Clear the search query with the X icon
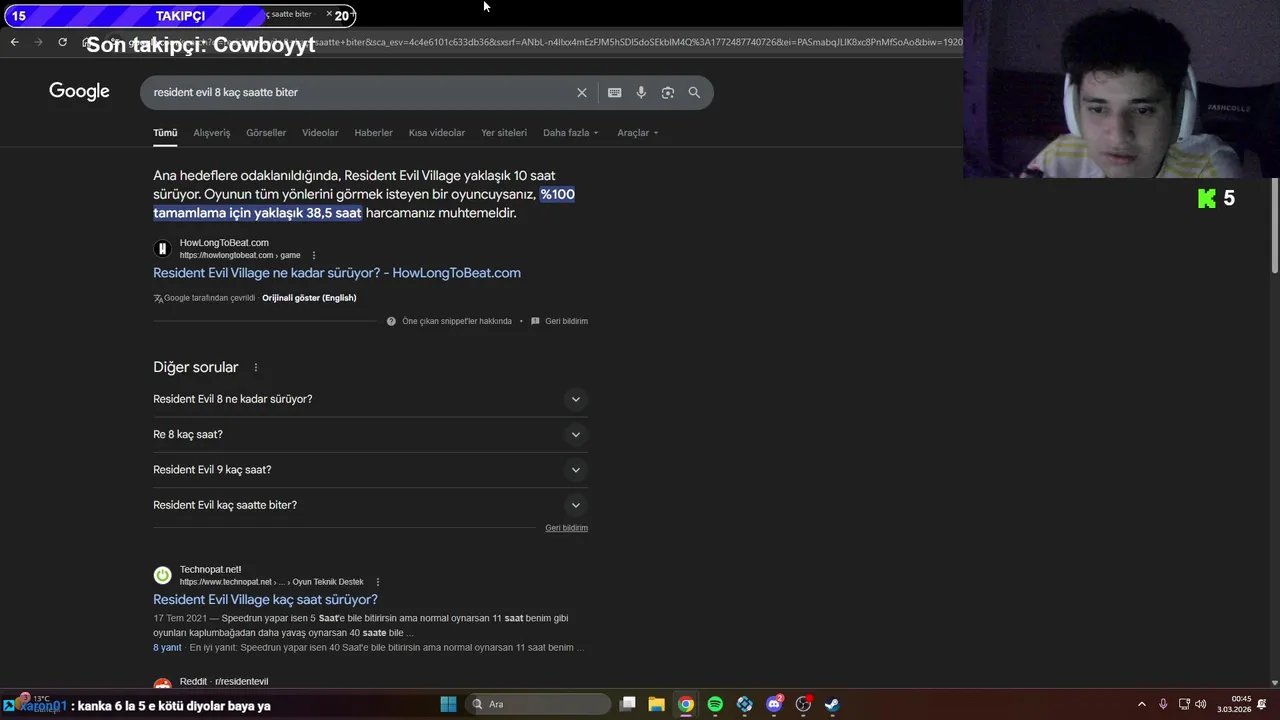 pos(581,92)
